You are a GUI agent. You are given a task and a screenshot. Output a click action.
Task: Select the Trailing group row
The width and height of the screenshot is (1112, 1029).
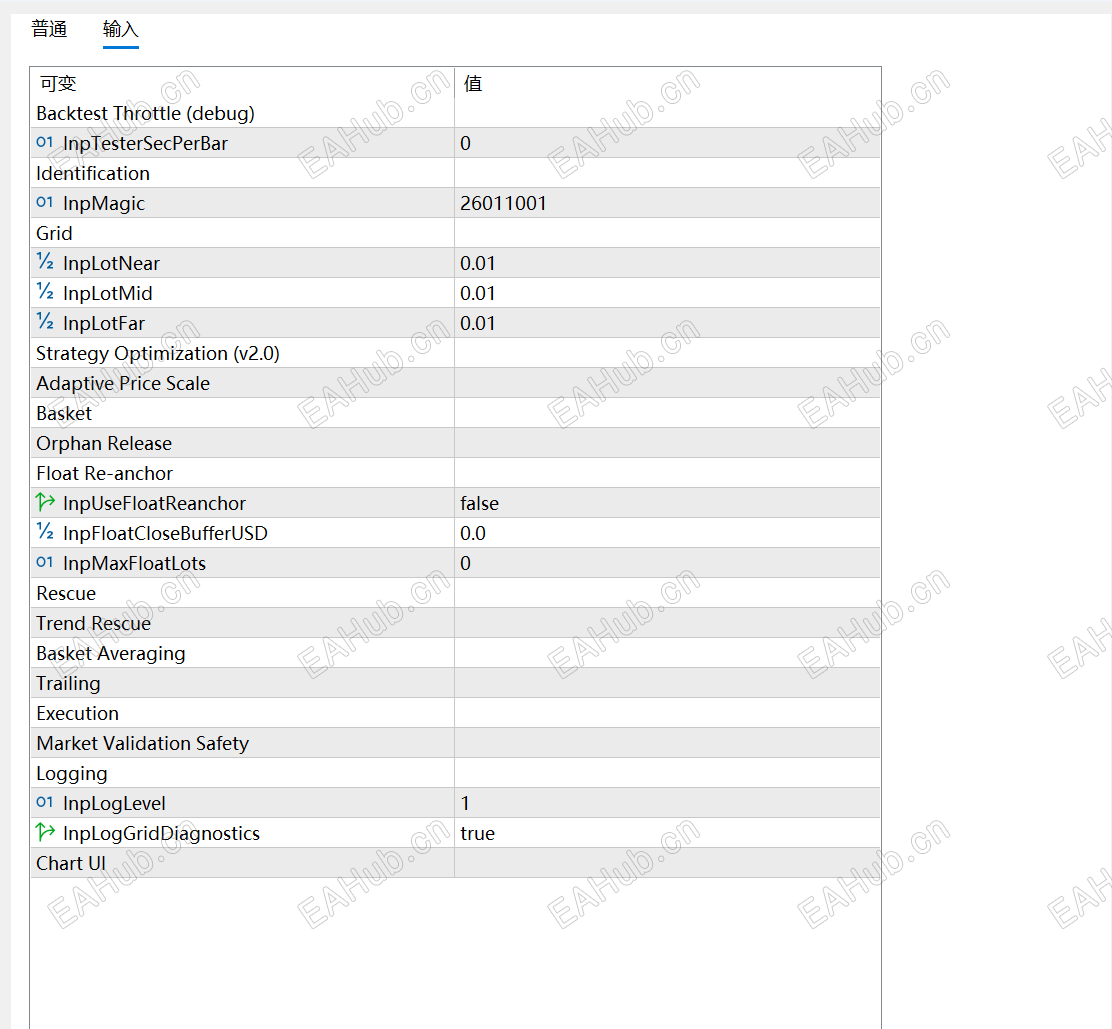point(455,683)
